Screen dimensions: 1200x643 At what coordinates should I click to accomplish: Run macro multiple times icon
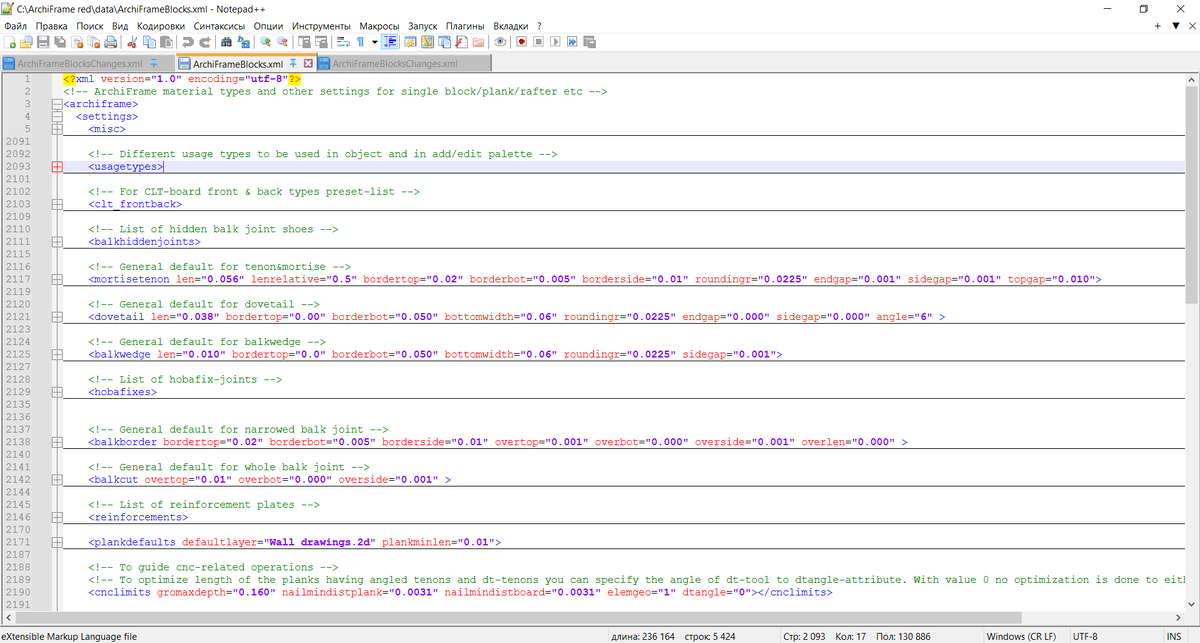click(572, 42)
